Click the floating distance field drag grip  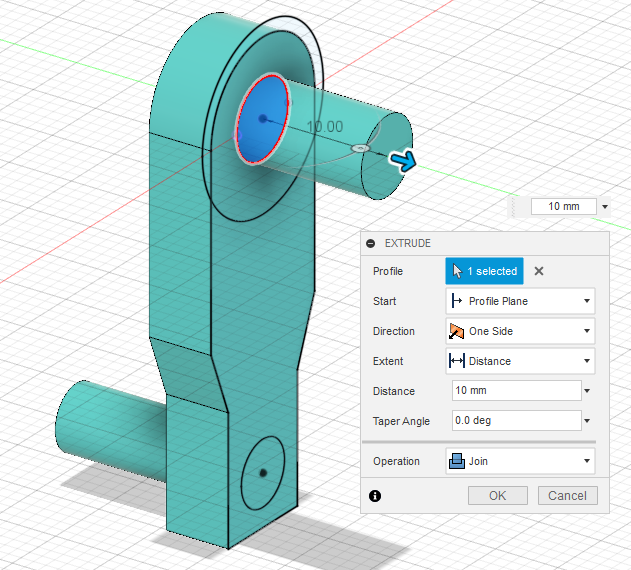tap(513, 207)
